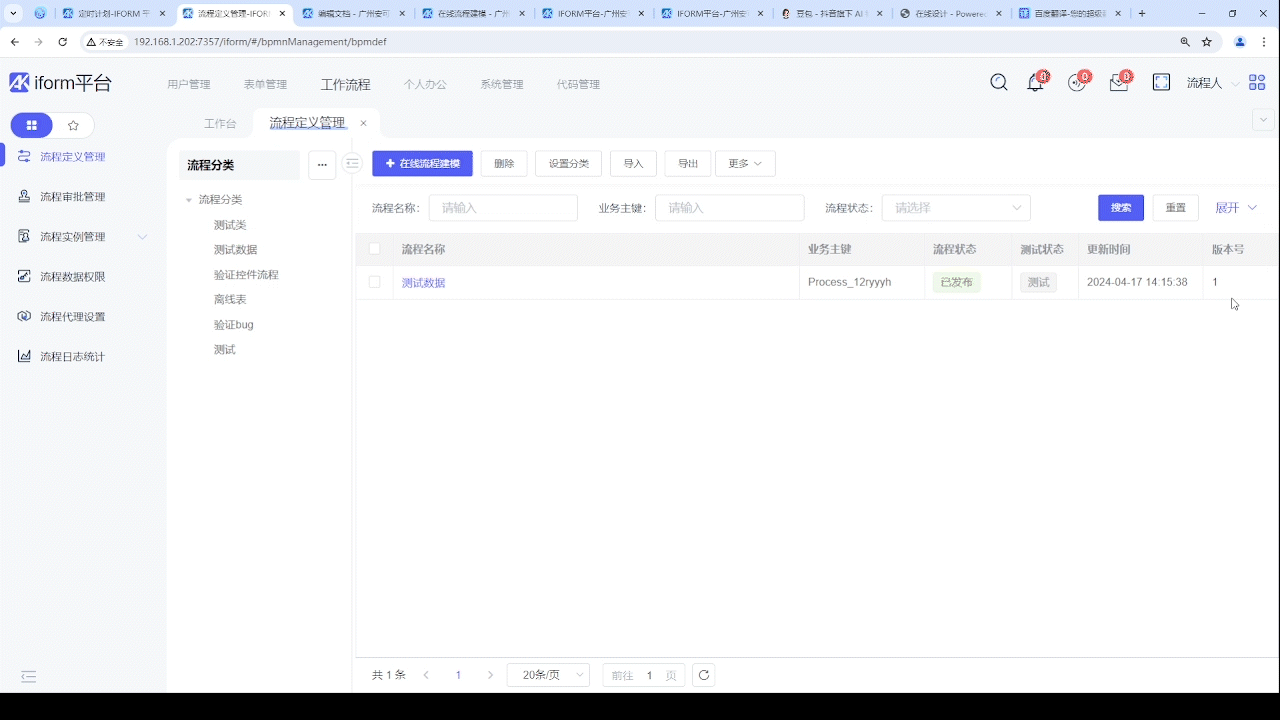Collapse the 流程分类 tree node
The width and height of the screenshot is (1280, 720).
click(x=189, y=200)
